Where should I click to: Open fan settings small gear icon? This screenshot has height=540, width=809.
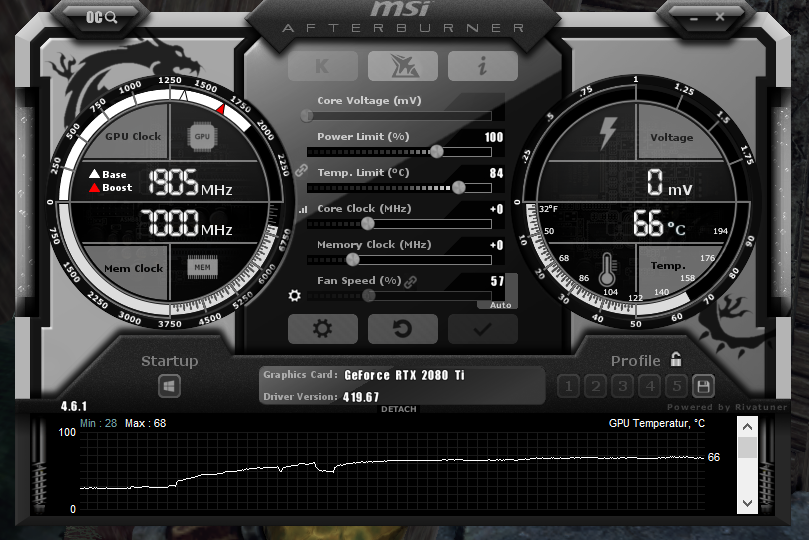point(295,296)
